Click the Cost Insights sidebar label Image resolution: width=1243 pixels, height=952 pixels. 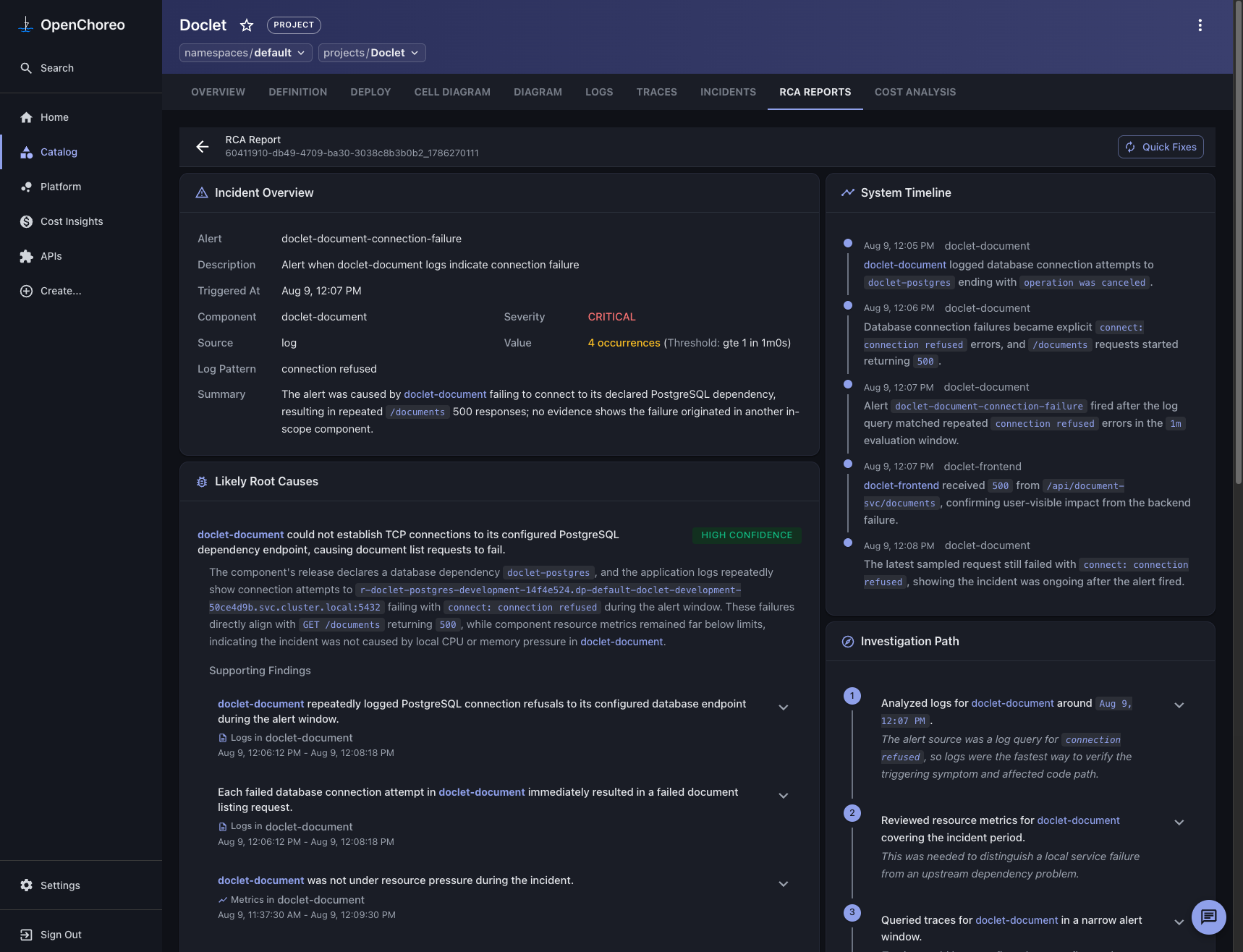[72, 221]
